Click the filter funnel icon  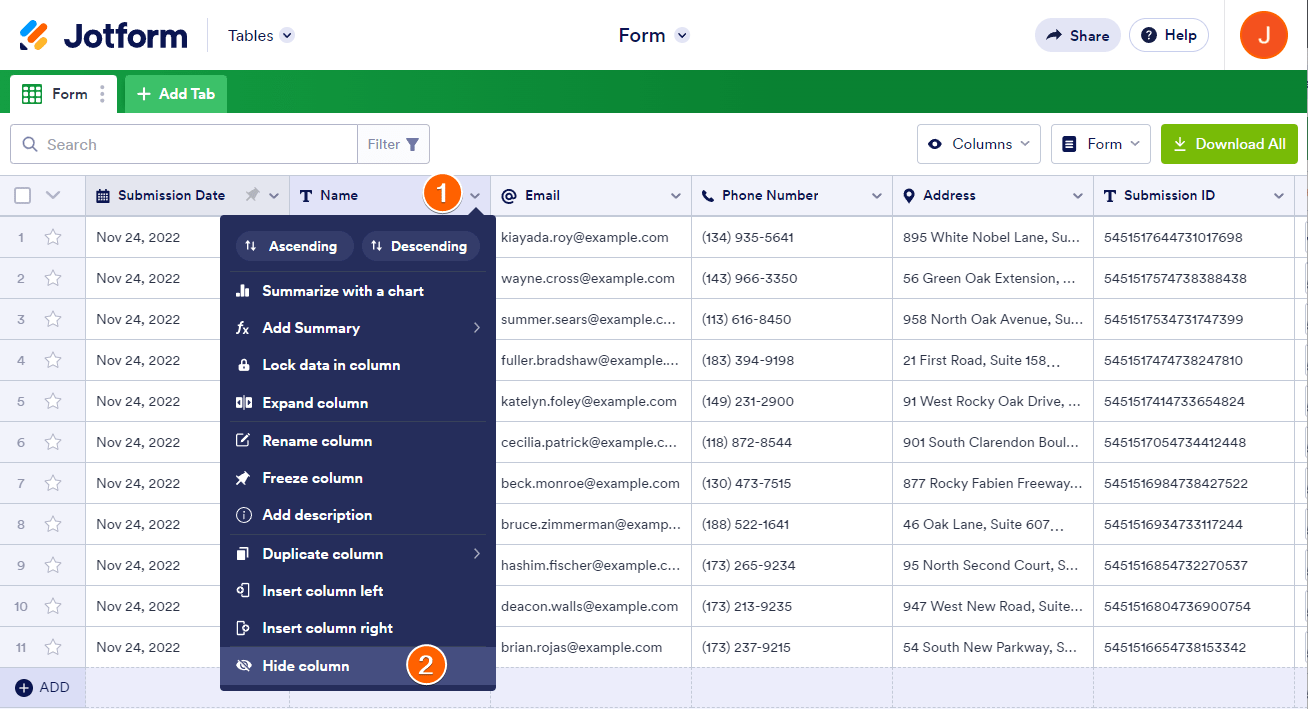click(412, 144)
